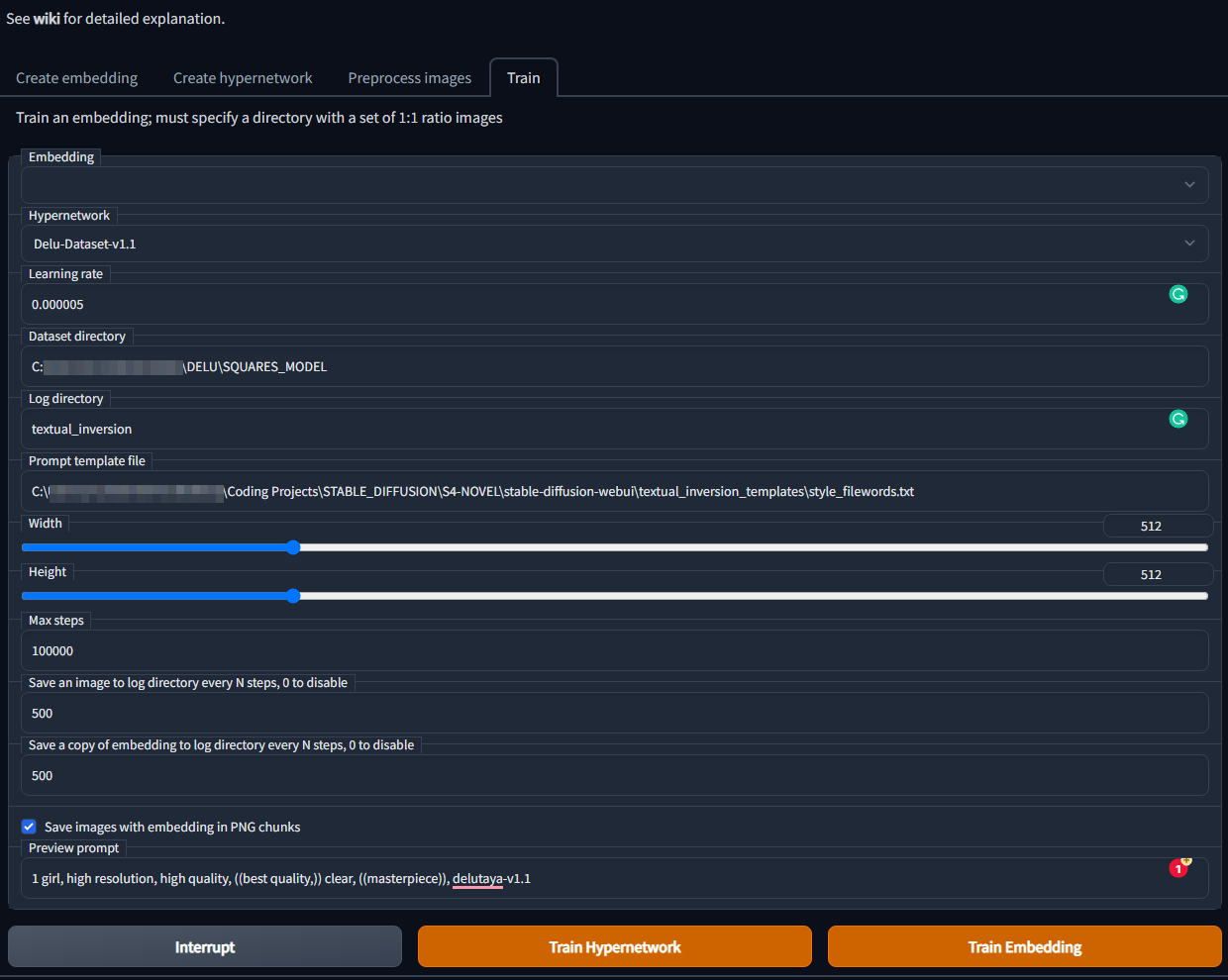Viewport: 1228px width, 980px height.
Task: Open the Hypernetwork selector showing Delu-Dataset-v1.1
Action: click(x=614, y=244)
